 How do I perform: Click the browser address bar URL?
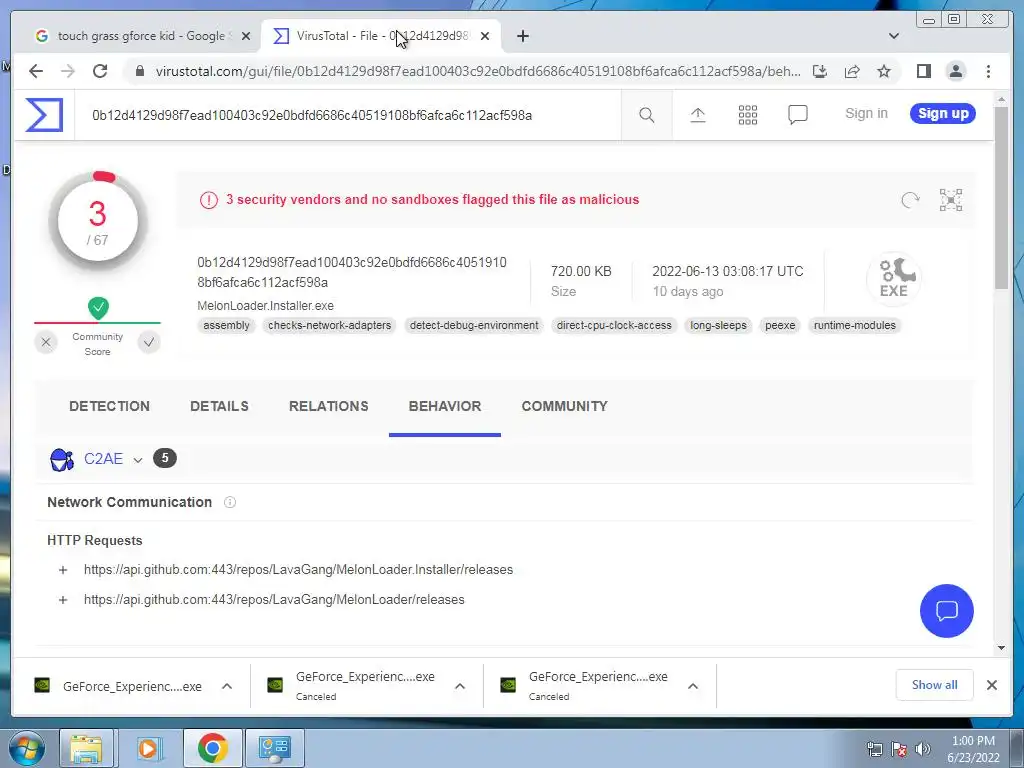click(478, 71)
